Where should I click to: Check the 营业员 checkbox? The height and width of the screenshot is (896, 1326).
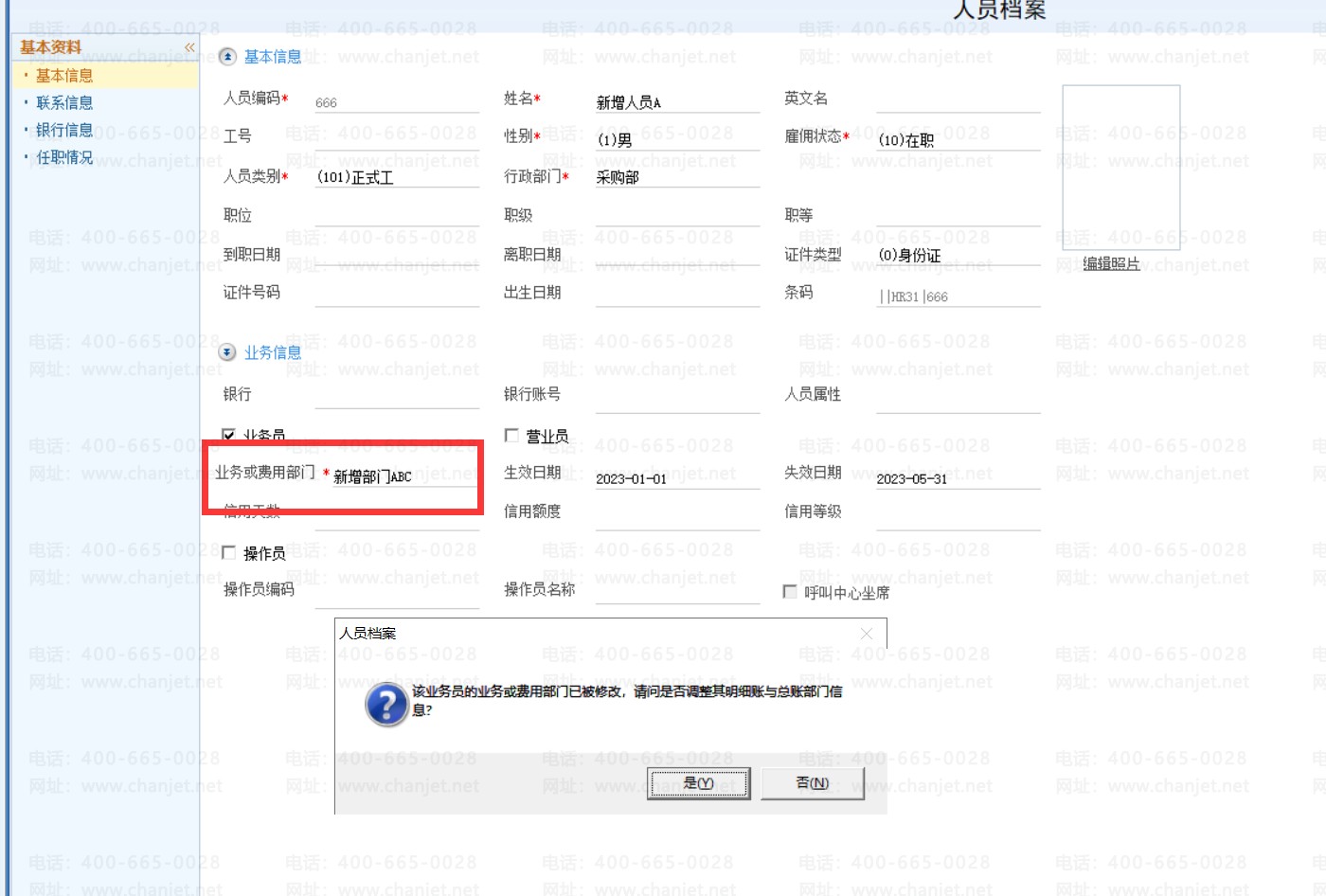(x=511, y=435)
